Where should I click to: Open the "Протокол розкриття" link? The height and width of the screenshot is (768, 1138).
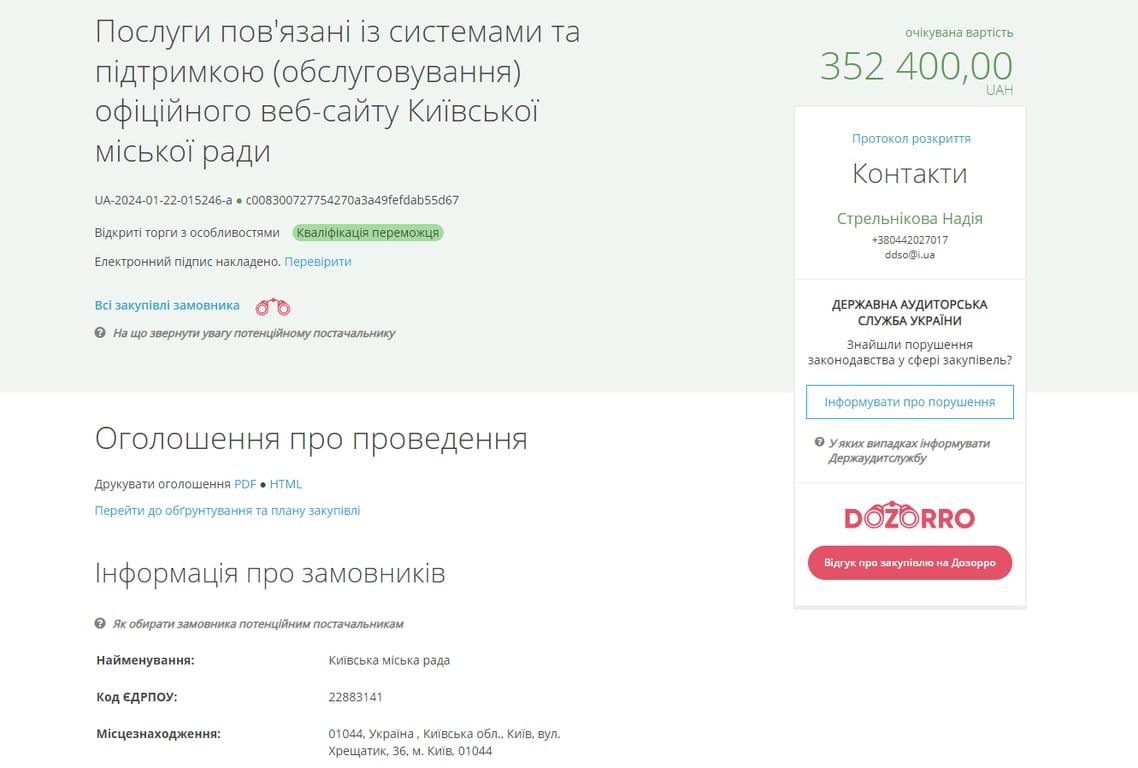click(911, 139)
